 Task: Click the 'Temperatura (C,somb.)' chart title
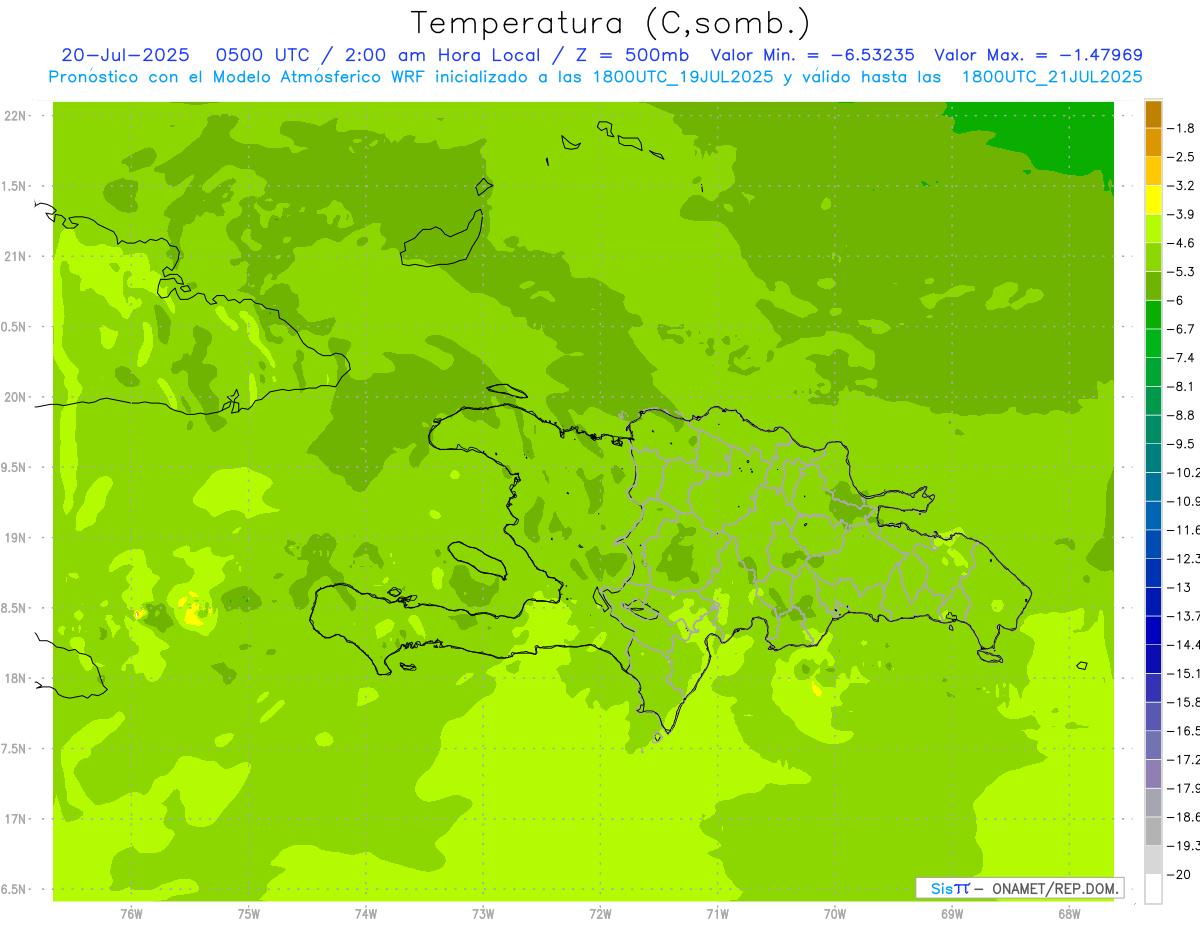pyautogui.click(x=611, y=23)
